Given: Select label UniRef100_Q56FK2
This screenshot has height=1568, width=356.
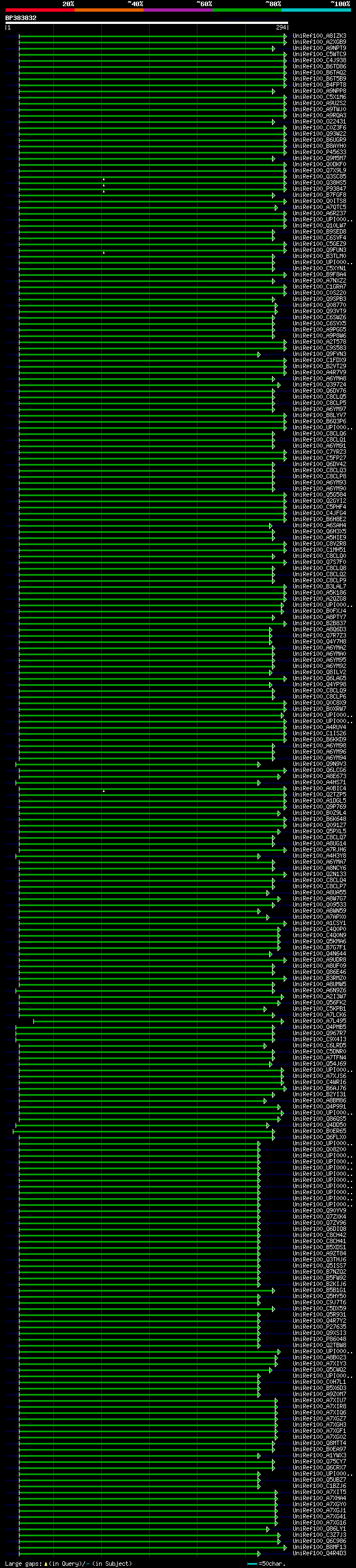Looking at the screenshot, I should [319, 1002].
